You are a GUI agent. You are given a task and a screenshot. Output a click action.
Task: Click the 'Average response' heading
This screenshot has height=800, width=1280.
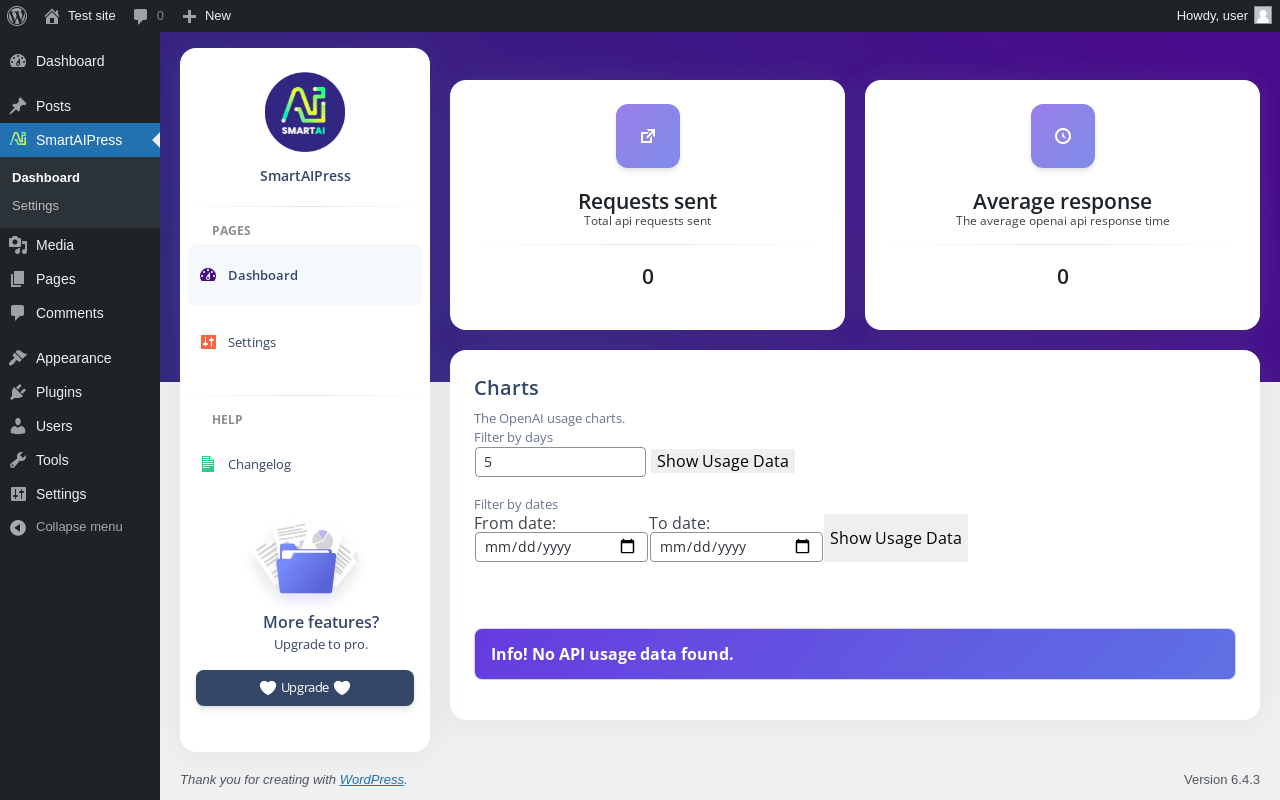click(x=1063, y=201)
